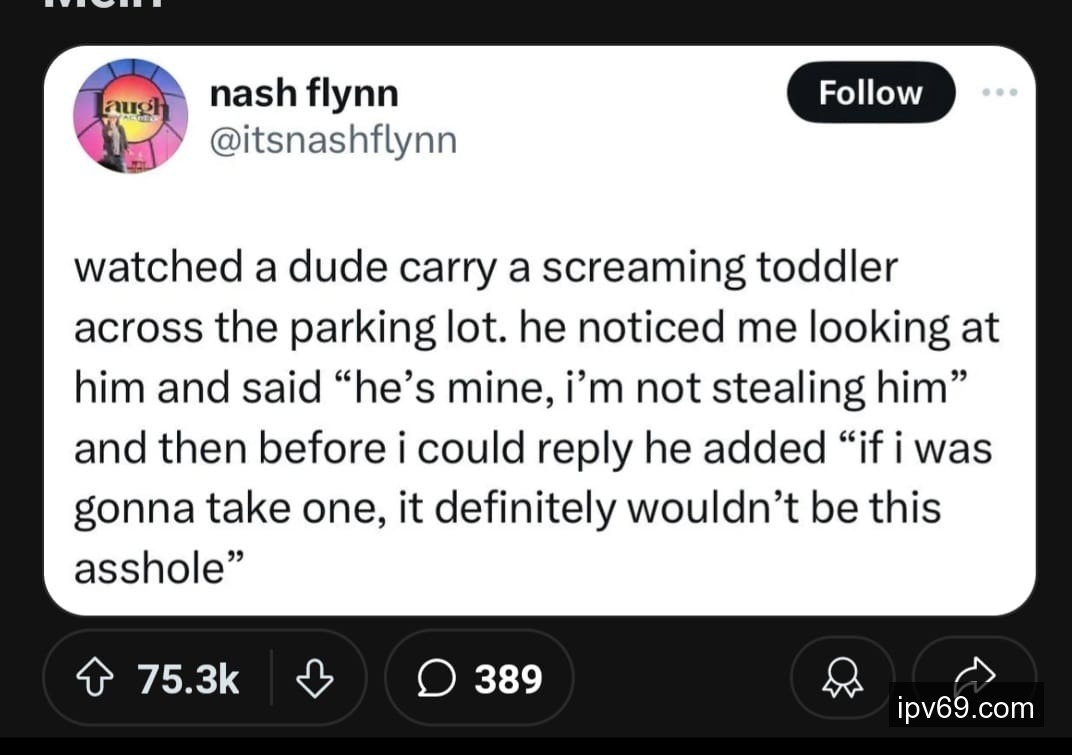Open the three-dot more options menu
This screenshot has height=755, width=1072.
[999, 92]
